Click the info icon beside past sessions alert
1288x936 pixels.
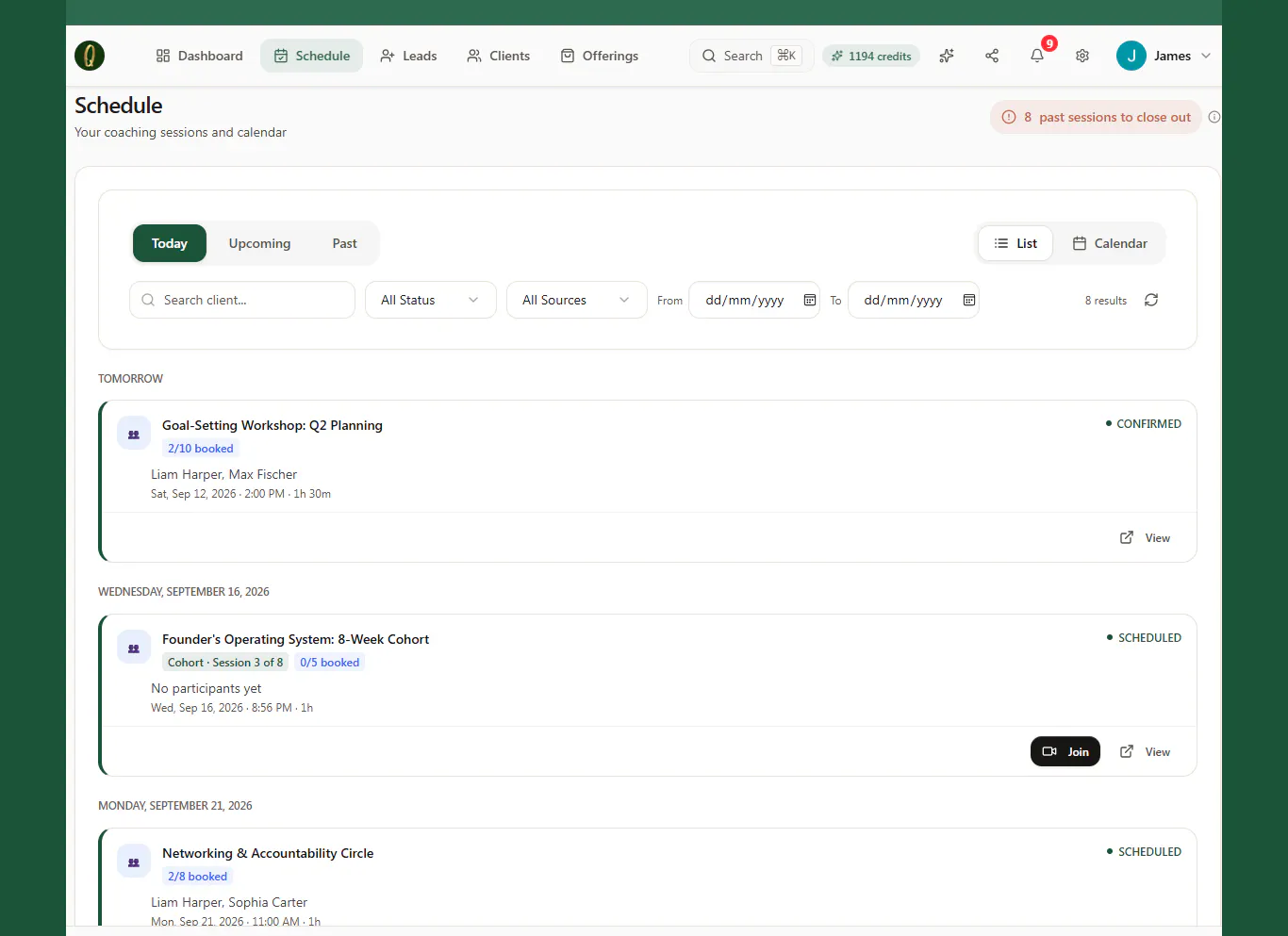click(x=1214, y=117)
